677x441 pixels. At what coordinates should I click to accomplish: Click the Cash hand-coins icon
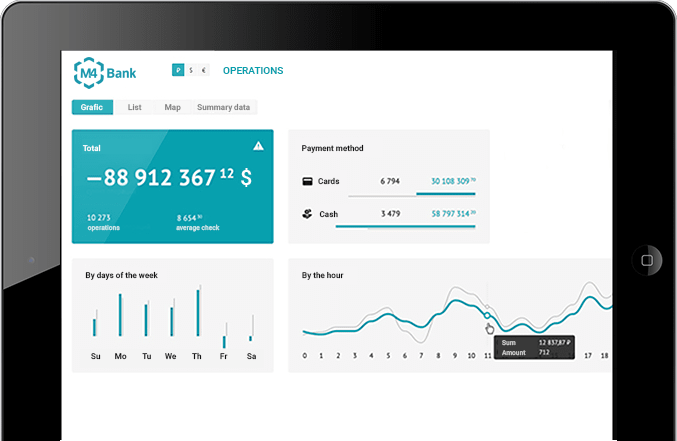pyautogui.click(x=307, y=213)
